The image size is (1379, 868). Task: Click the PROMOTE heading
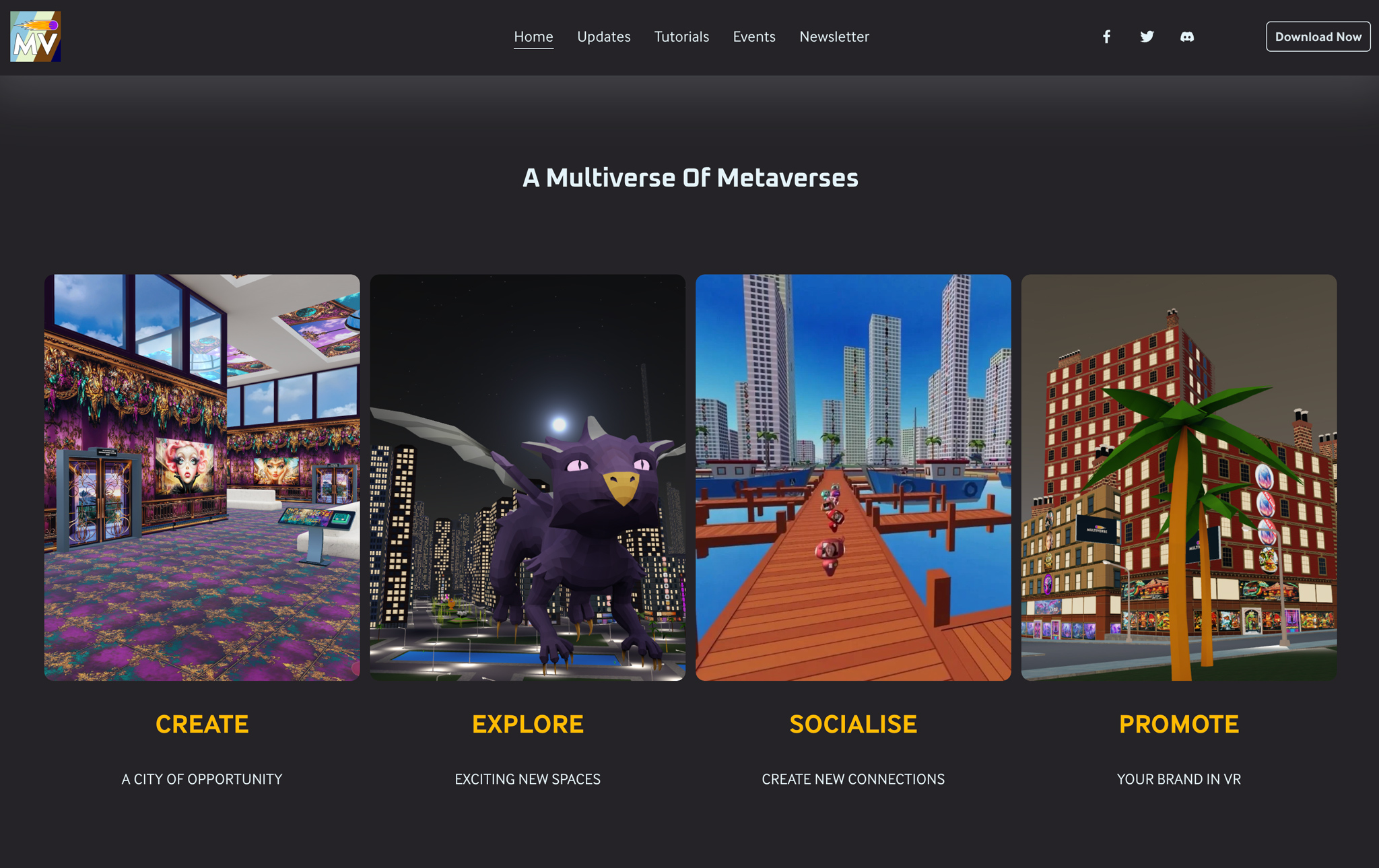pos(1179,725)
